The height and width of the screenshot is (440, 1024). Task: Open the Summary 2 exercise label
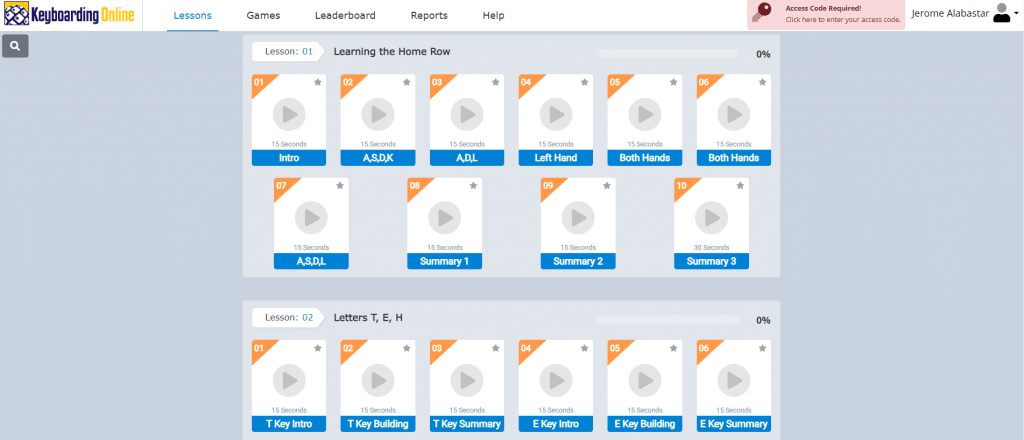click(x=578, y=261)
